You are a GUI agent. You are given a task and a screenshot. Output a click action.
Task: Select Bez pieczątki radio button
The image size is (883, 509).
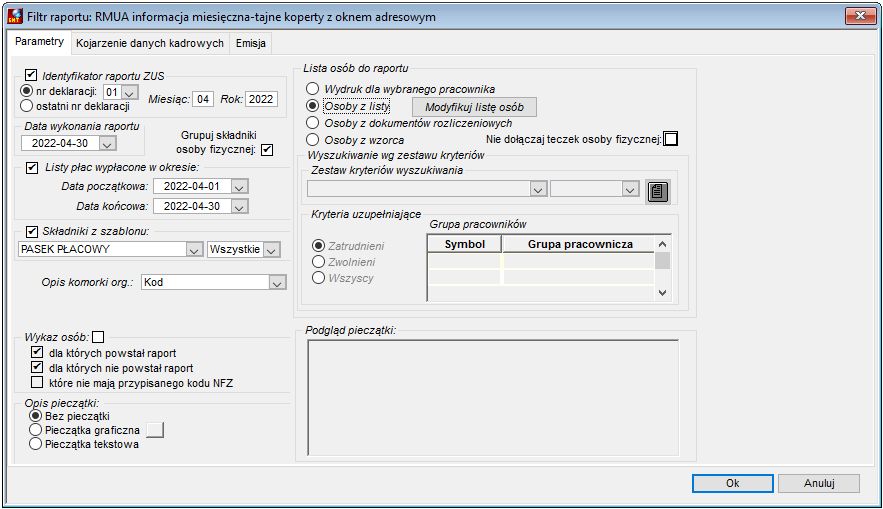(35, 416)
